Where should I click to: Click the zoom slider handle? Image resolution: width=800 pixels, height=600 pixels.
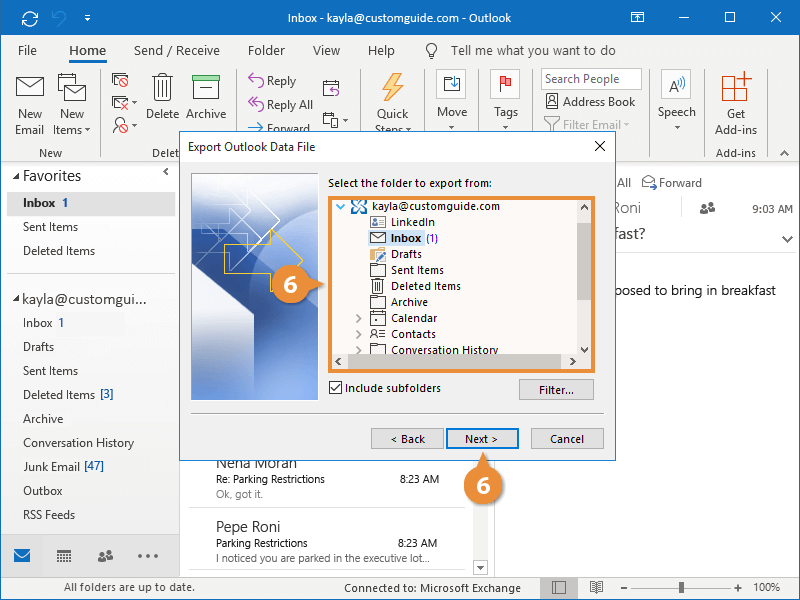pos(681,588)
